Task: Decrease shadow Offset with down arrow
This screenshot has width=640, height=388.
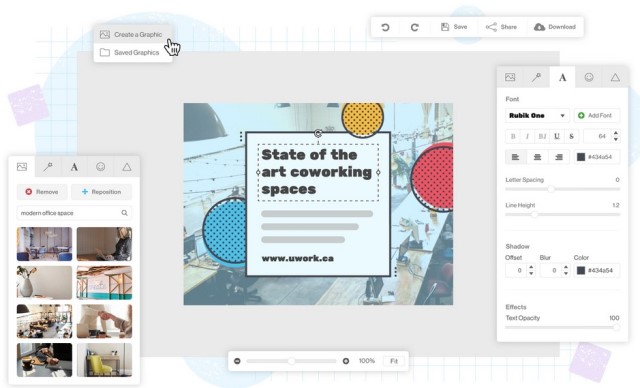Action: [x=531, y=274]
